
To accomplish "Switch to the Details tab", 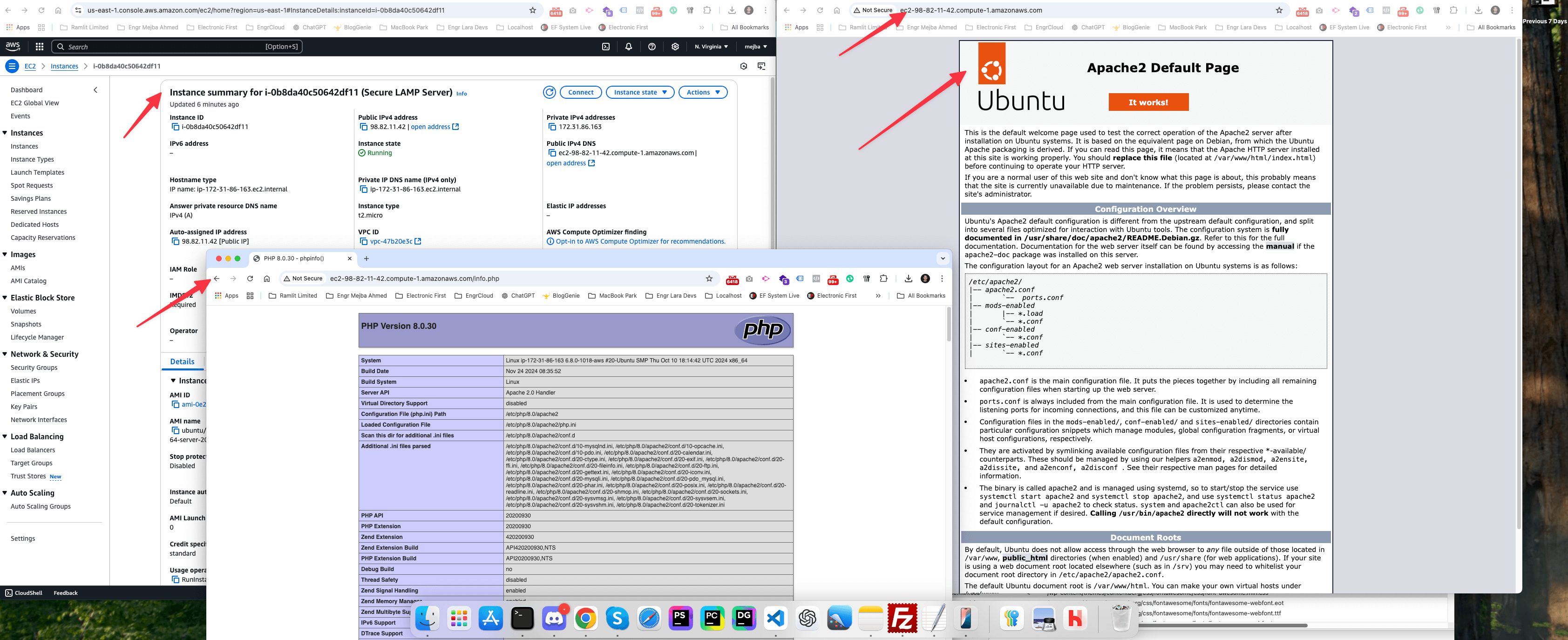I will point(182,362).
